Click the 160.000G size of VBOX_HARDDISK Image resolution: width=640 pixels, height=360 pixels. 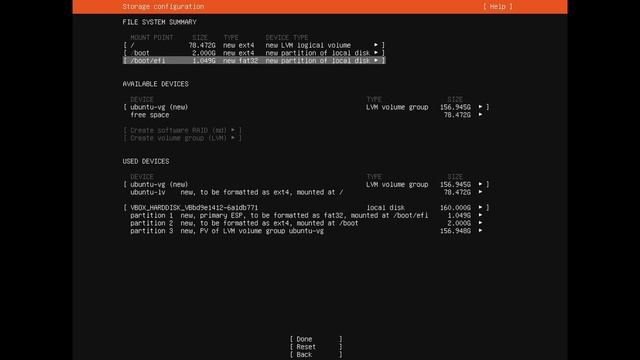[x=455, y=208]
